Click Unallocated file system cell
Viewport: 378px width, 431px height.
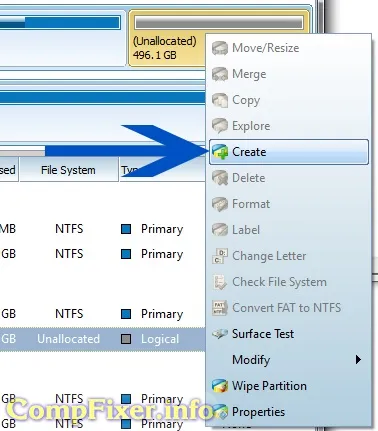point(68,339)
